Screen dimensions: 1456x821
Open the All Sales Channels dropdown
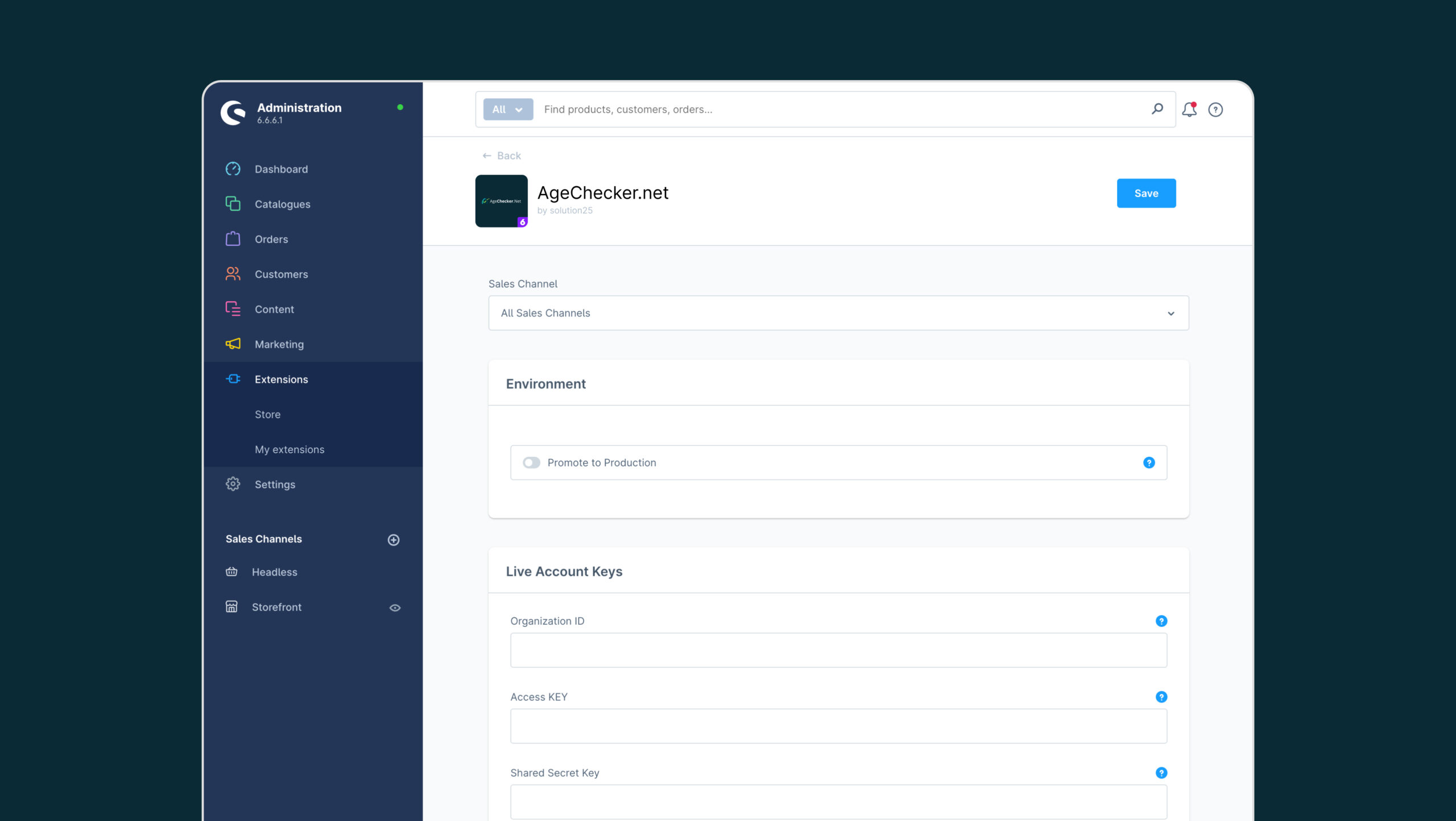838,313
